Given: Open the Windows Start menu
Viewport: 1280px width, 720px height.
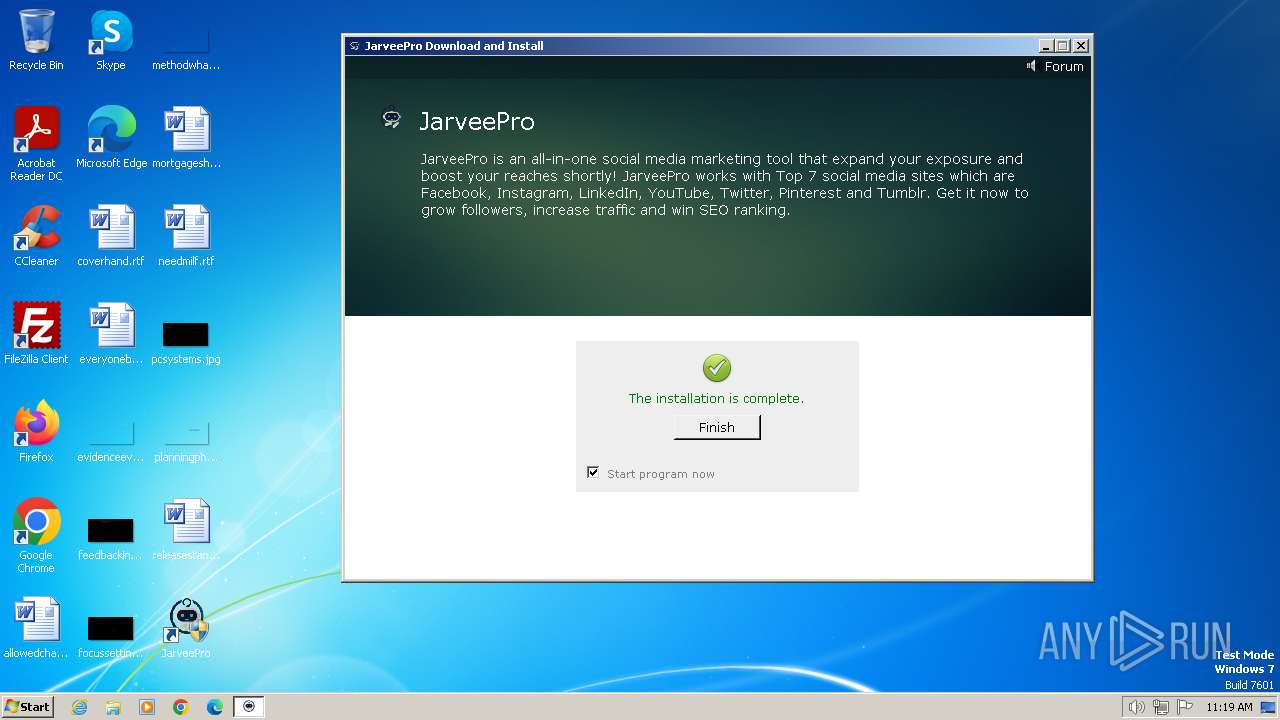Looking at the screenshot, I should pyautogui.click(x=27, y=706).
